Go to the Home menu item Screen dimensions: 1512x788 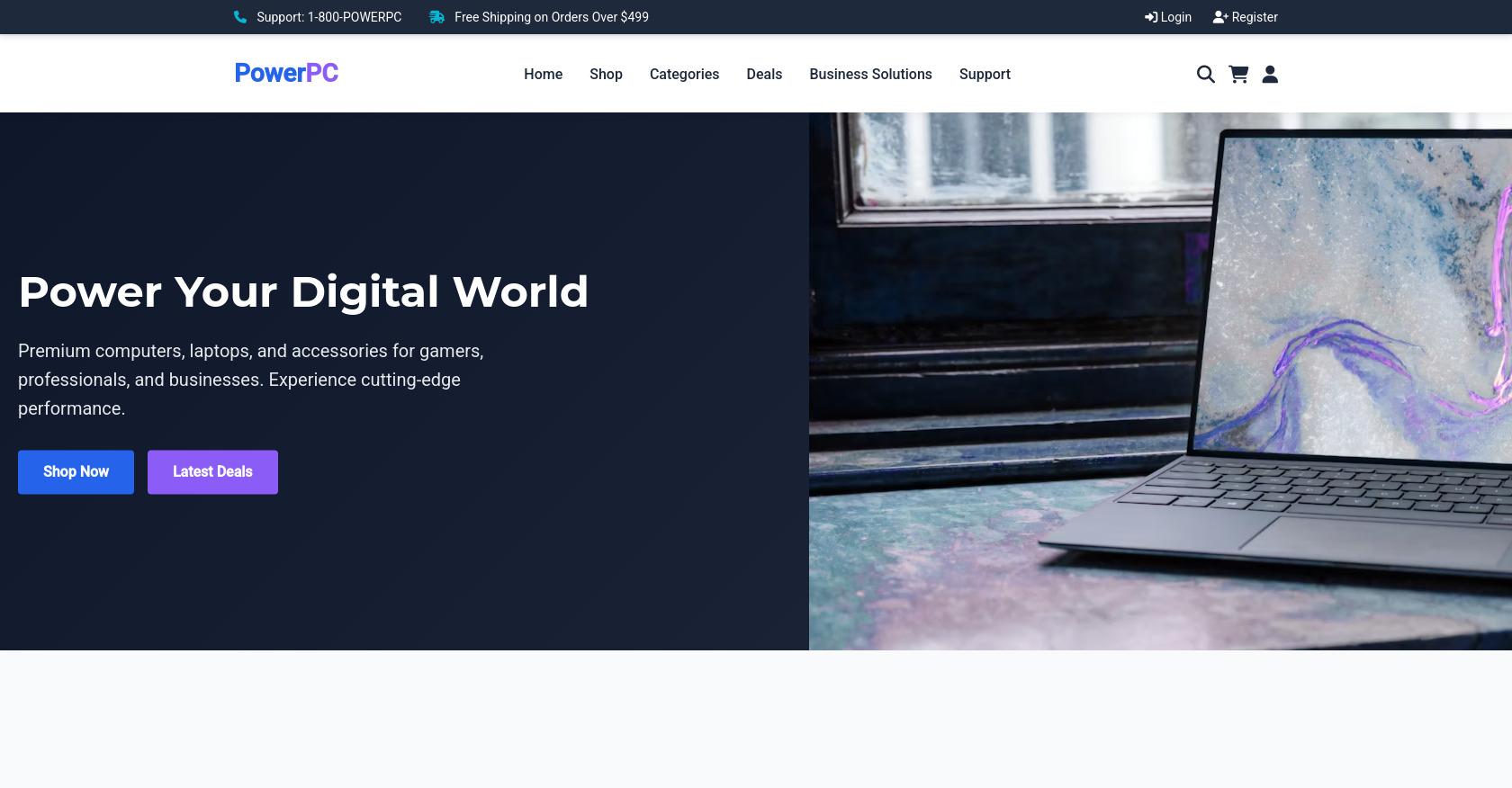[543, 75]
